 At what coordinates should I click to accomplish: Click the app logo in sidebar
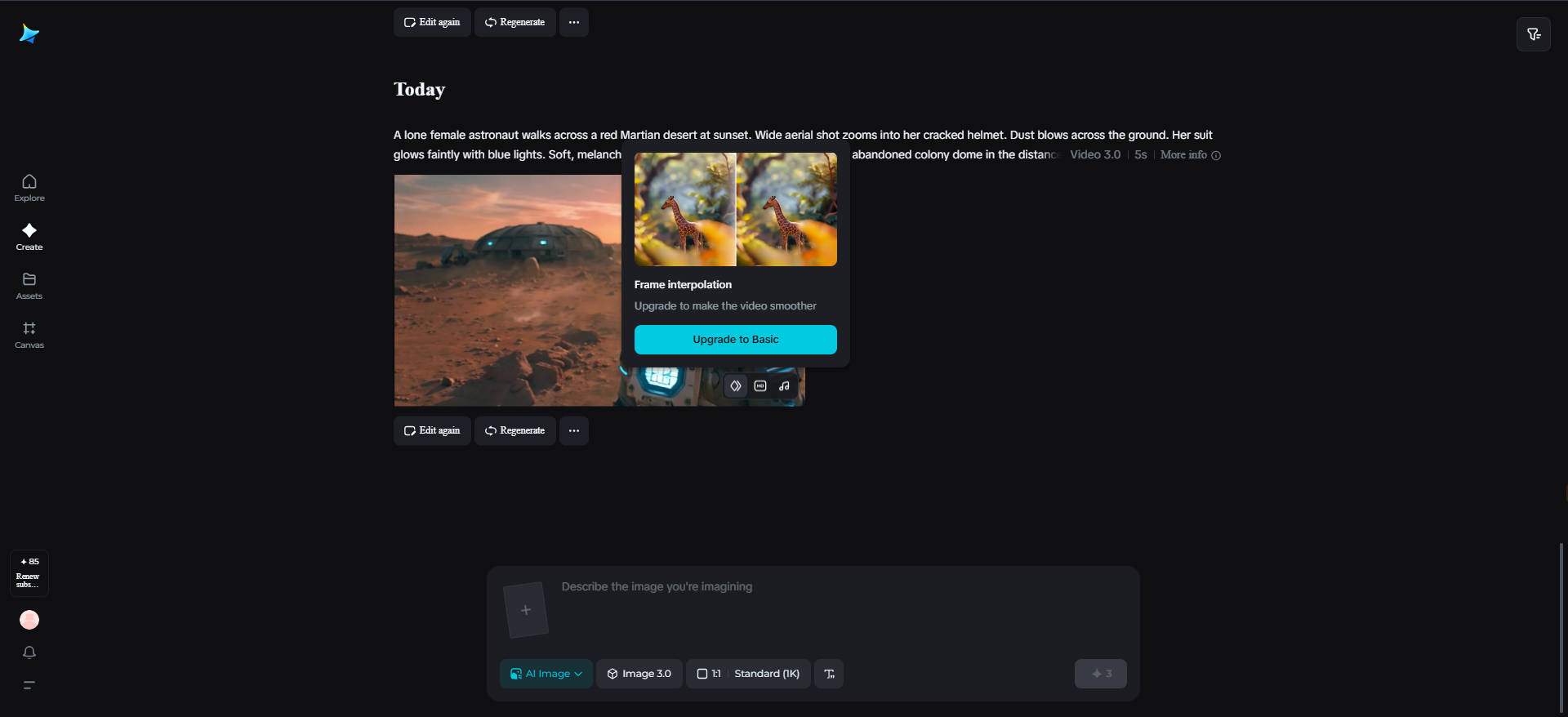click(x=29, y=33)
